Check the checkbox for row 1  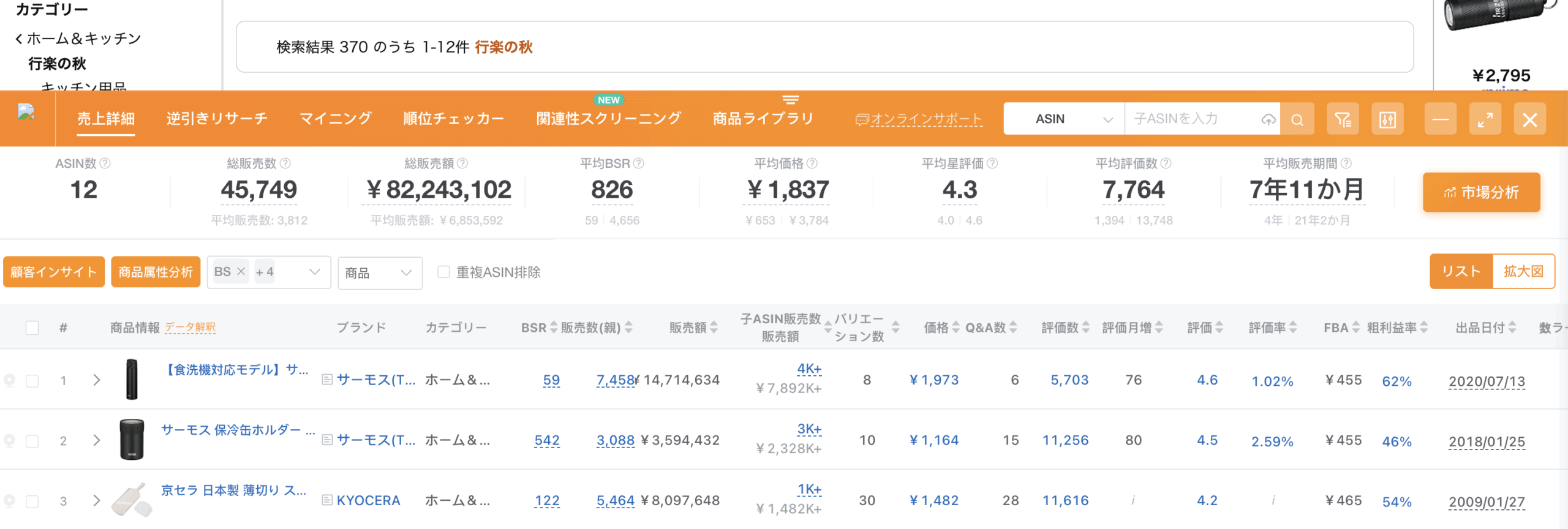point(32,381)
